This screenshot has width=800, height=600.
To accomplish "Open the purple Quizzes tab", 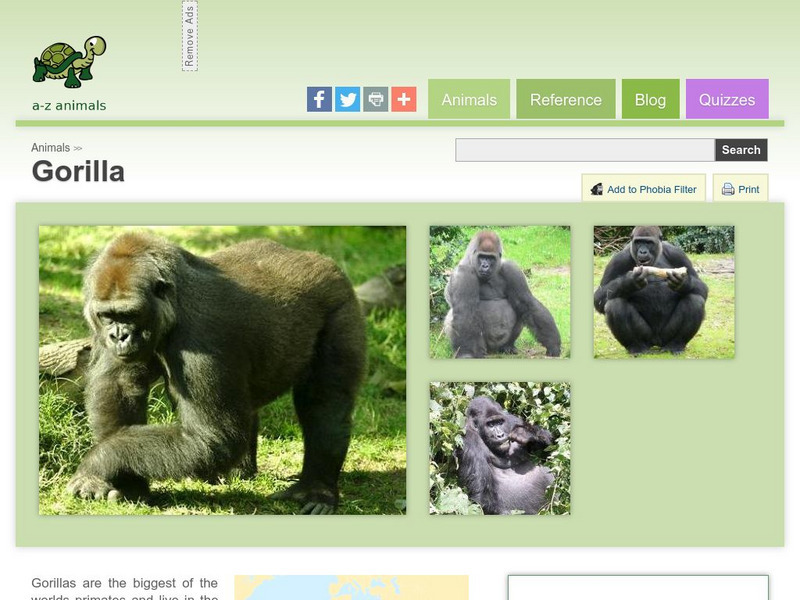I will (x=727, y=99).
